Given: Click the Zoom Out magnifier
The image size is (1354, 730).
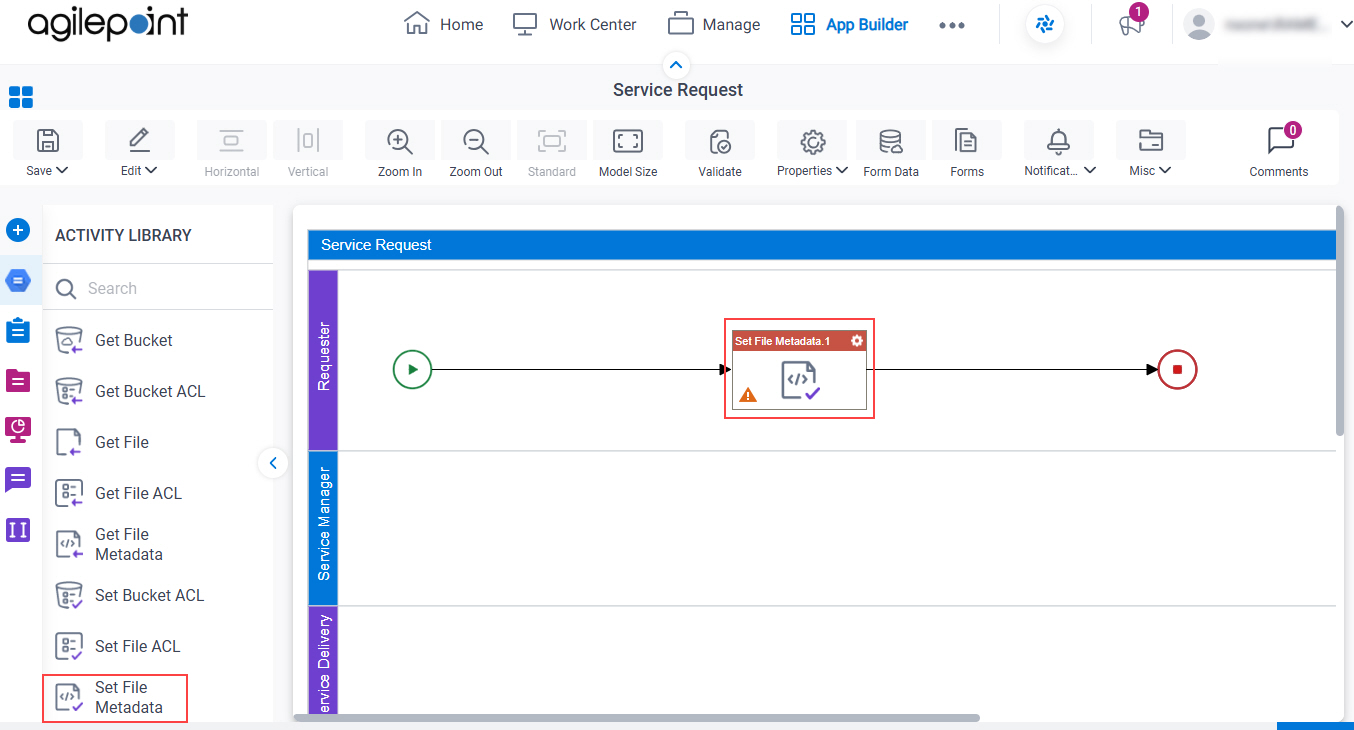Looking at the screenshot, I should point(476,140).
